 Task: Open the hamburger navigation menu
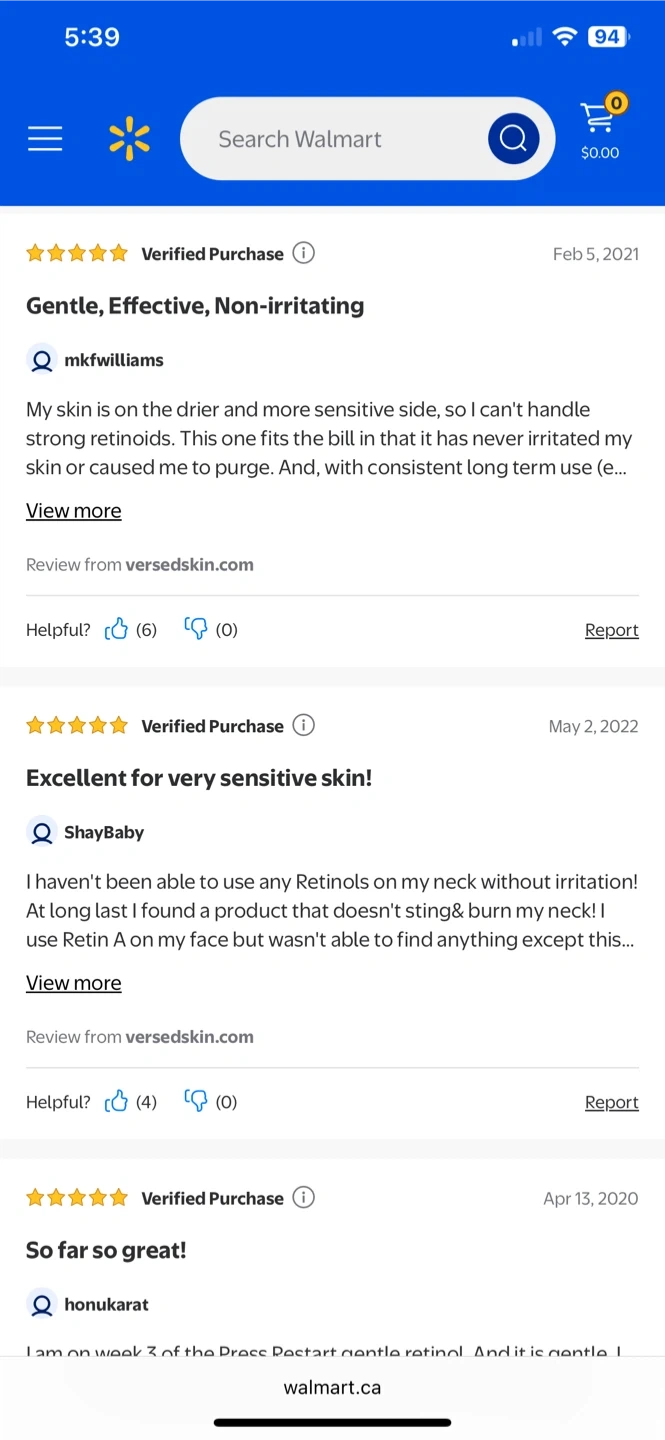point(45,139)
